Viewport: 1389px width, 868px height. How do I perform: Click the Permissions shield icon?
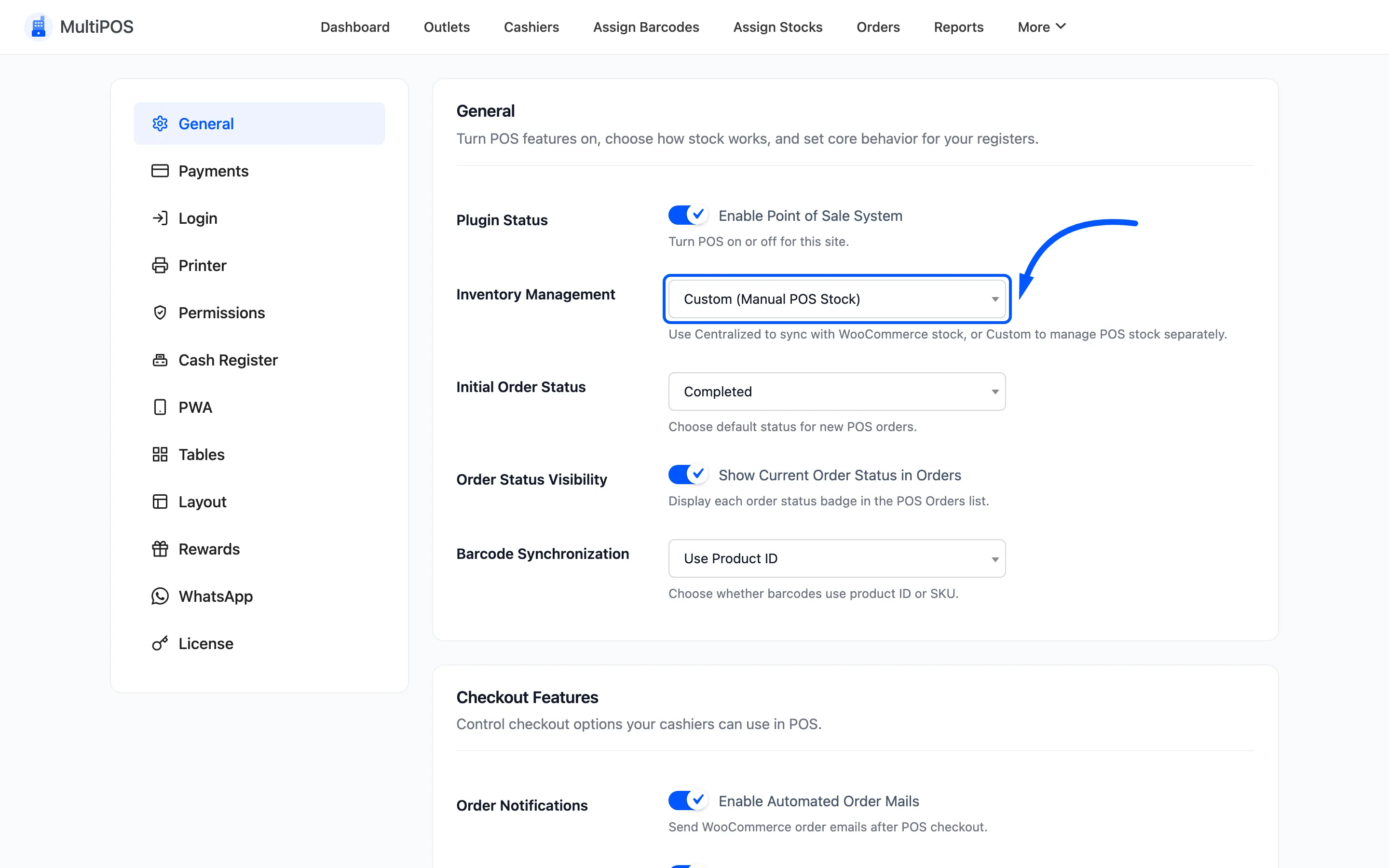(160, 312)
